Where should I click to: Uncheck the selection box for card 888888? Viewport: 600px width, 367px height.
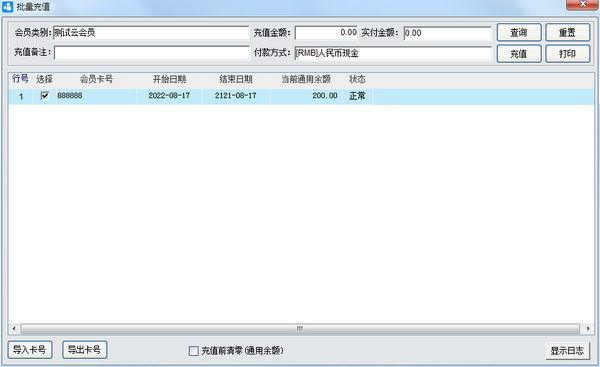coord(45,96)
